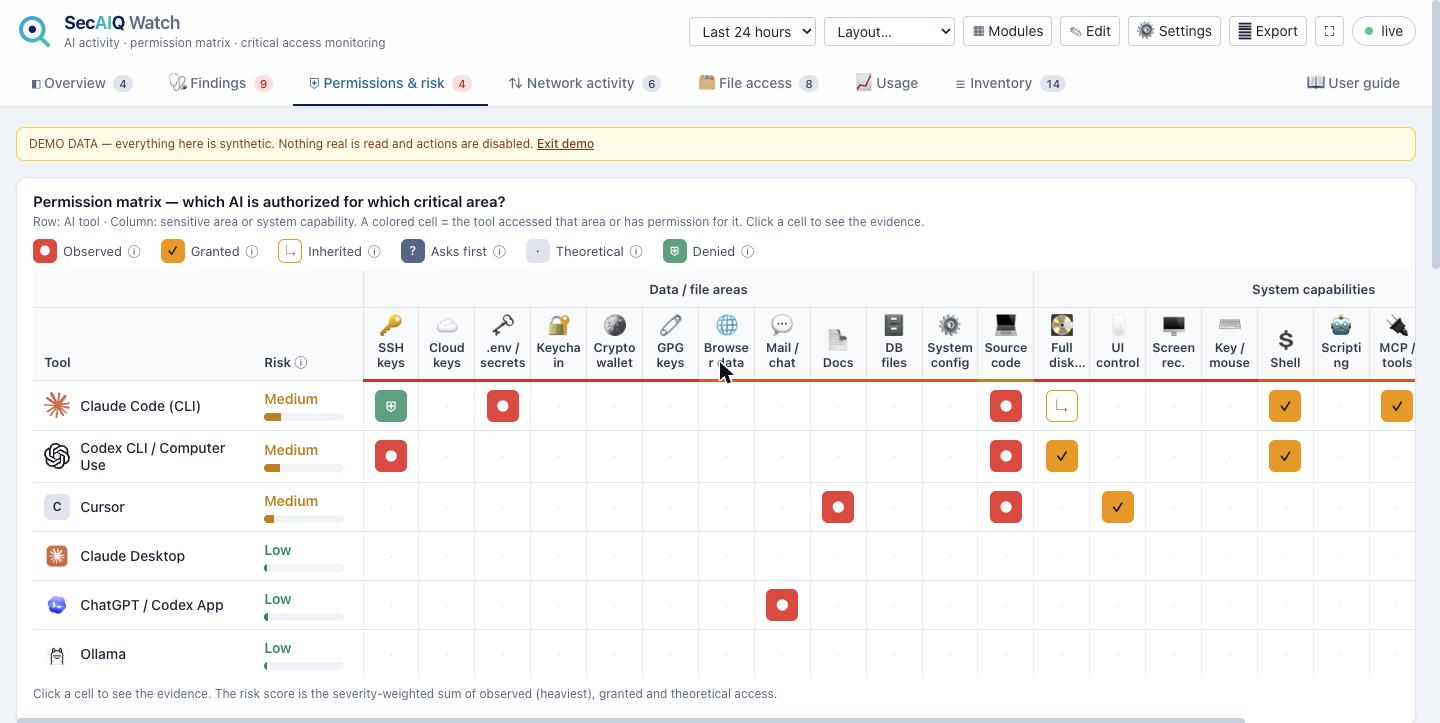Click Claude Code denied SSH keys cell

(x=391, y=406)
